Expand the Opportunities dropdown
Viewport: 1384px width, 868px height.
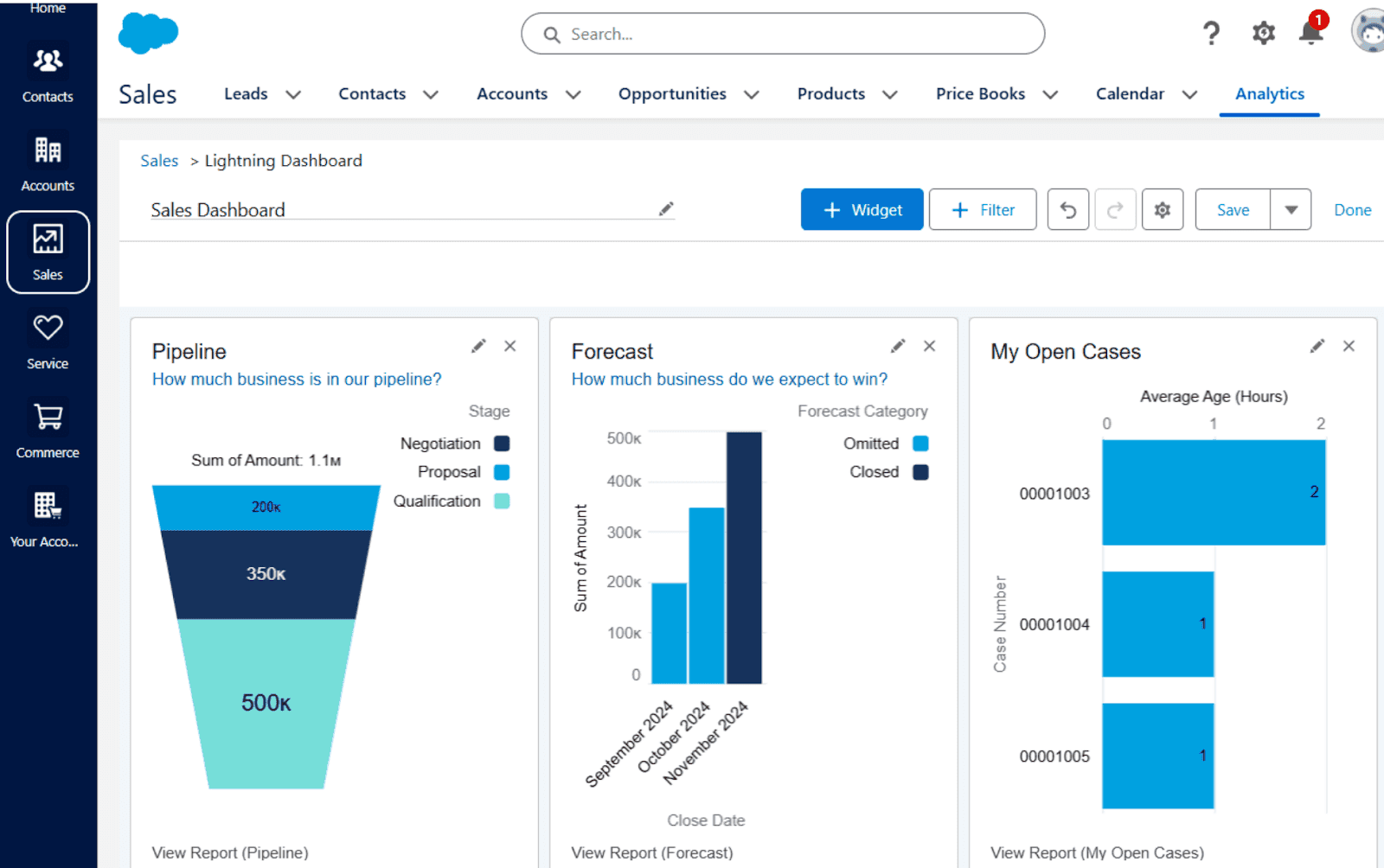(x=749, y=94)
